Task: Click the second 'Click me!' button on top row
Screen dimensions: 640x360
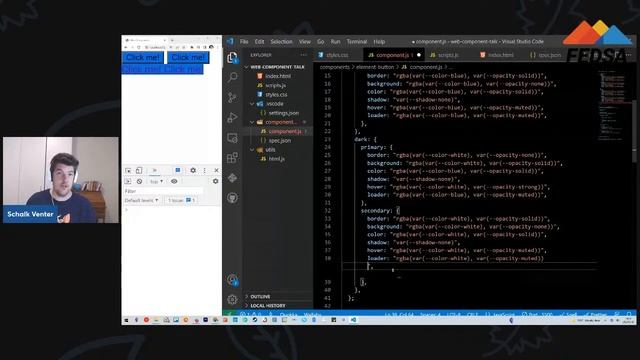Action: [188, 58]
